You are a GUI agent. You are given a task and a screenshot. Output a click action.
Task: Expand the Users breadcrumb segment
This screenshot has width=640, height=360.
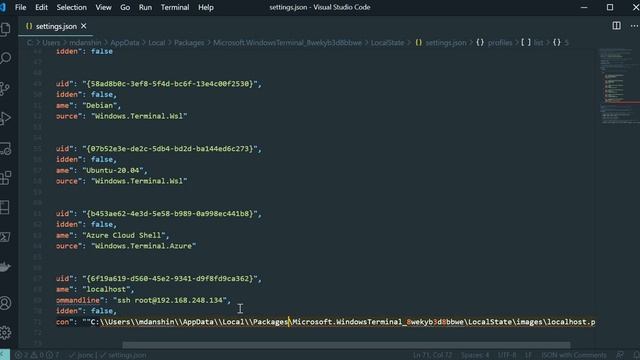(x=51, y=42)
